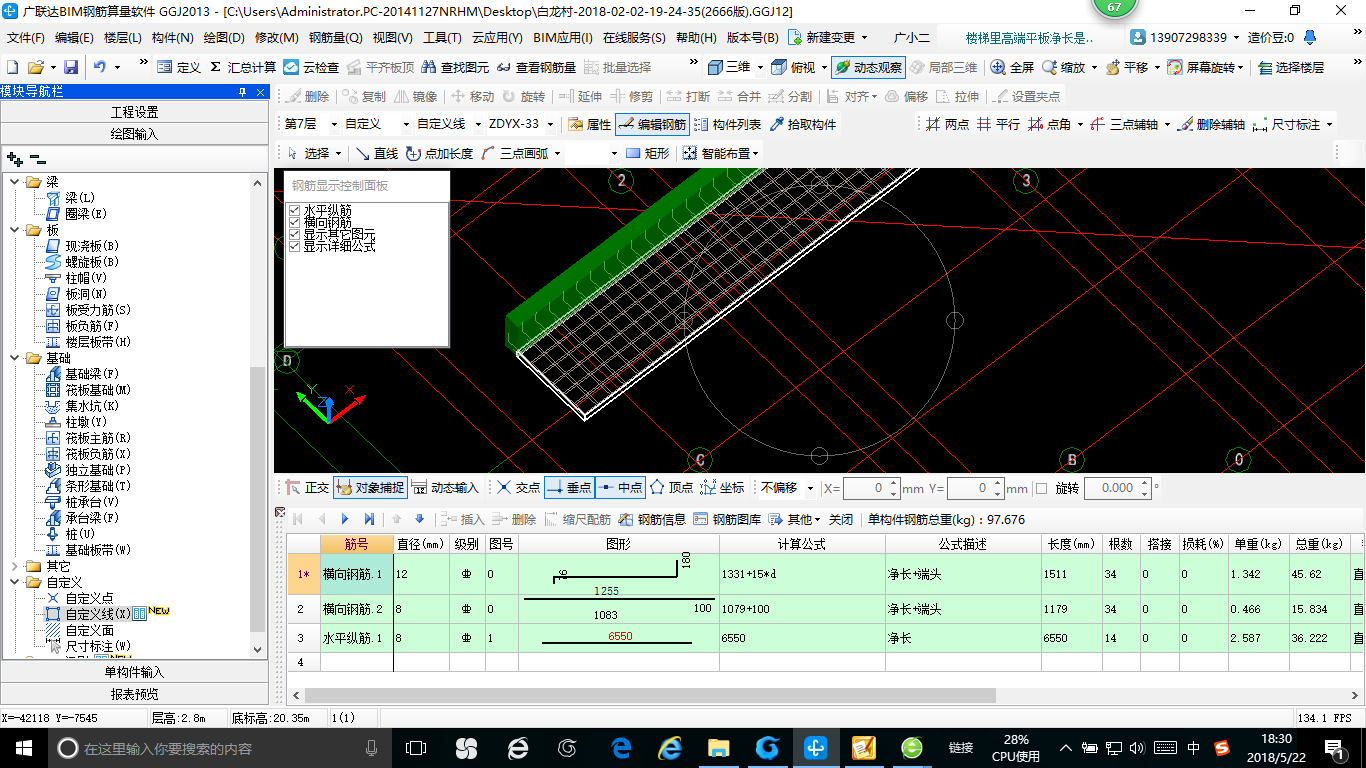Image resolution: width=1366 pixels, height=768 pixels.
Task: Toggle 垂点 perpendicular snap
Action: 569,487
